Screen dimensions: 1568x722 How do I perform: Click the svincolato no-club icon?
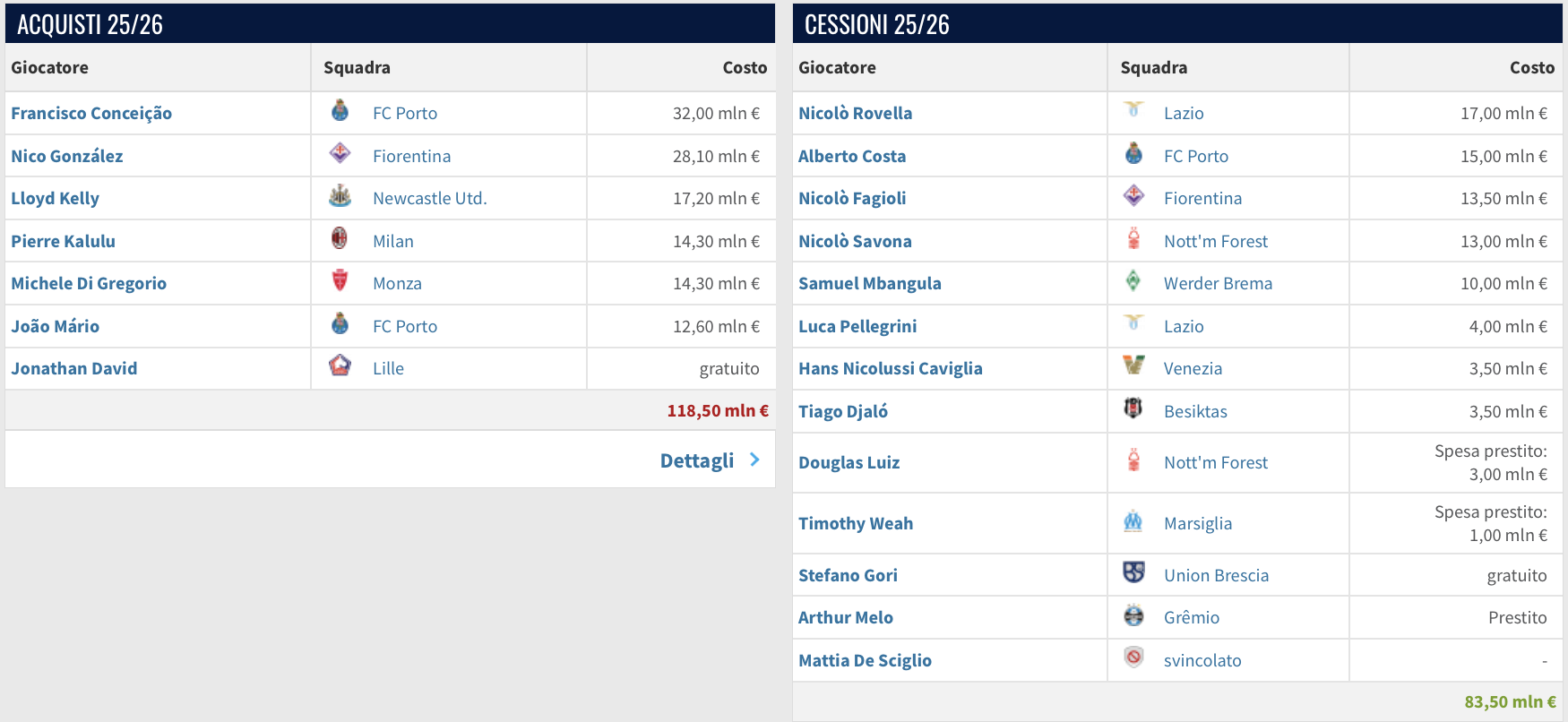1133,658
